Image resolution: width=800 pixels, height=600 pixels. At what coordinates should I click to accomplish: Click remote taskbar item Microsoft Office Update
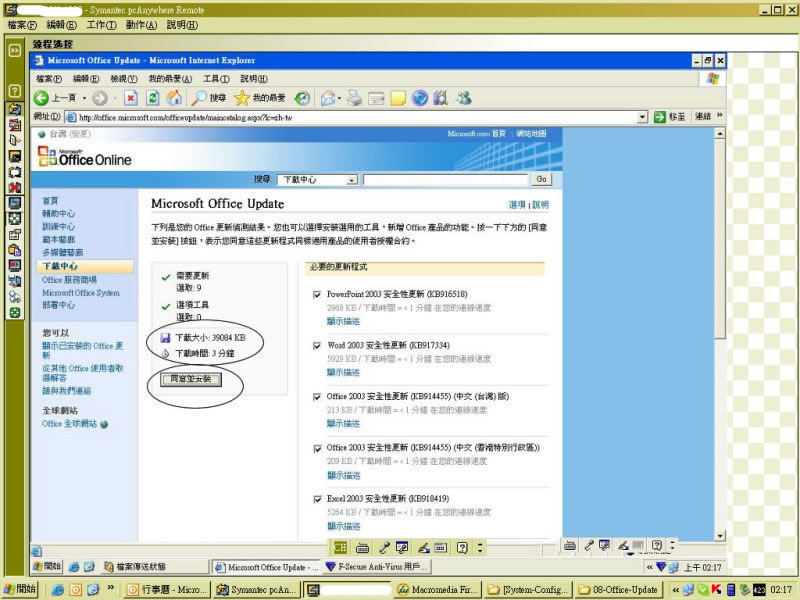click(266, 567)
